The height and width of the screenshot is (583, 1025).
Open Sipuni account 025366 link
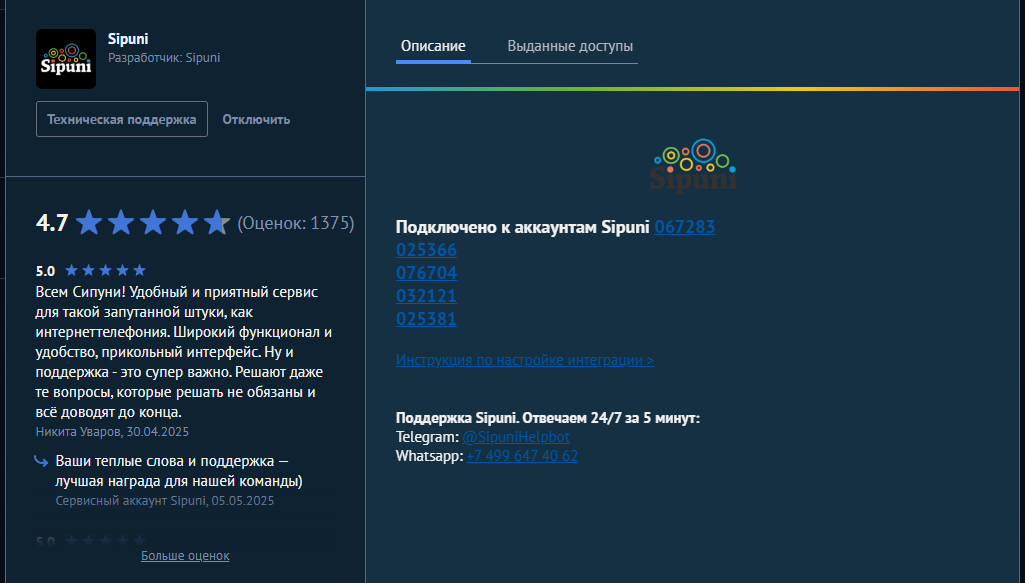tap(426, 250)
